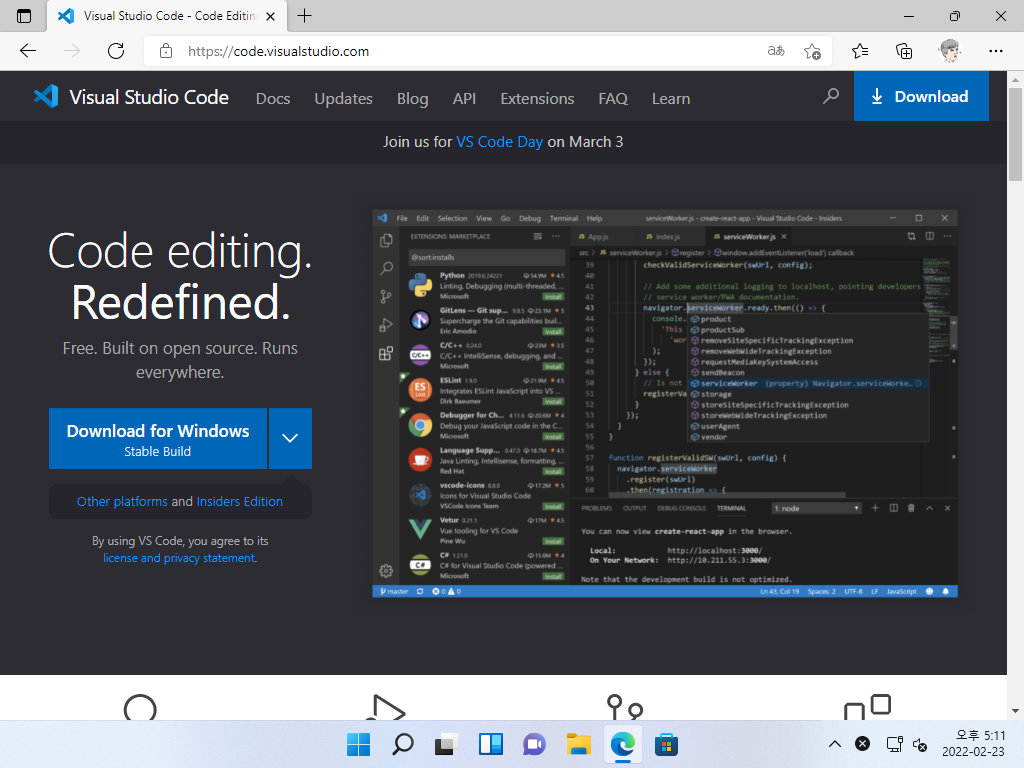1024x768 pixels.
Task: Open license and privacy statement link
Action: [179, 558]
